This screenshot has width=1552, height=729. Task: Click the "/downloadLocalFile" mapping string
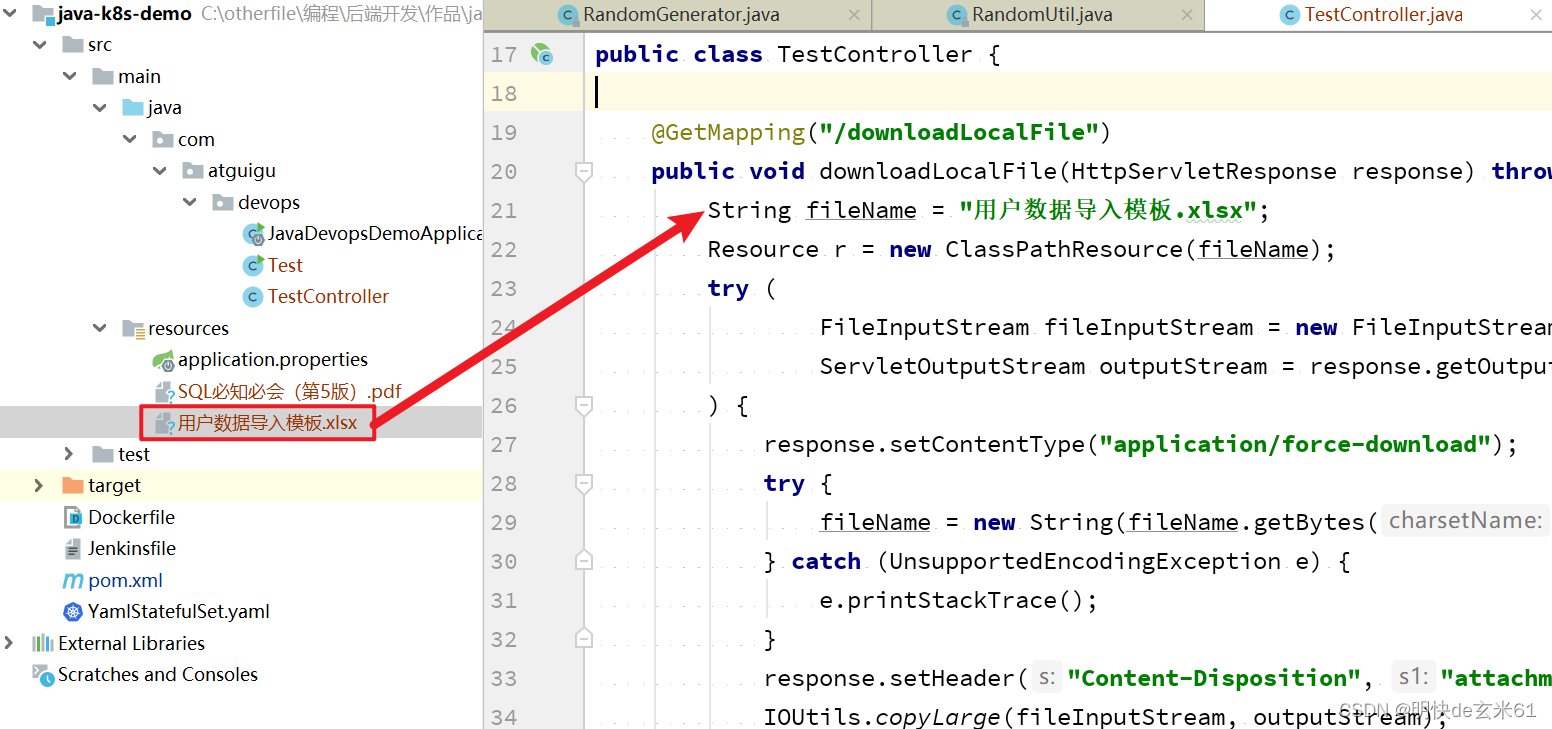click(958, 132)
